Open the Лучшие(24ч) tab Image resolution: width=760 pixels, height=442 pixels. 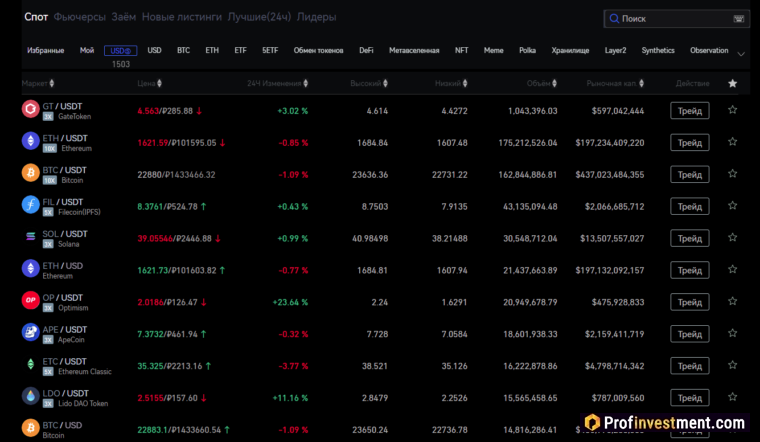click(259, 17)
